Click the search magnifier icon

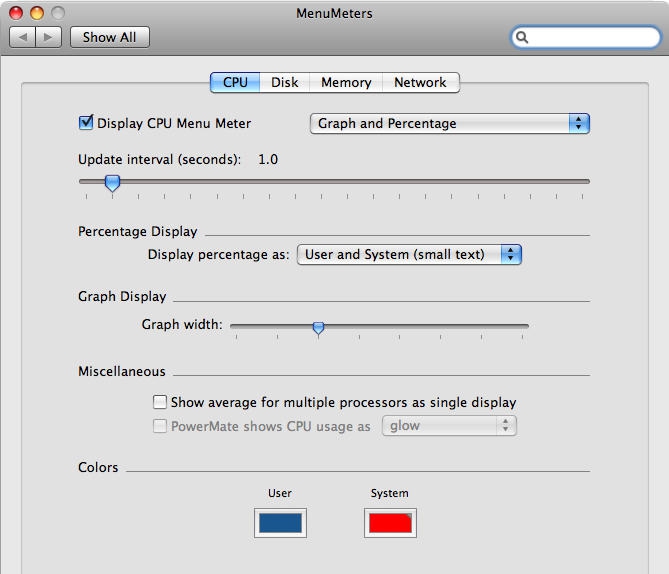[x=522, y=37]
